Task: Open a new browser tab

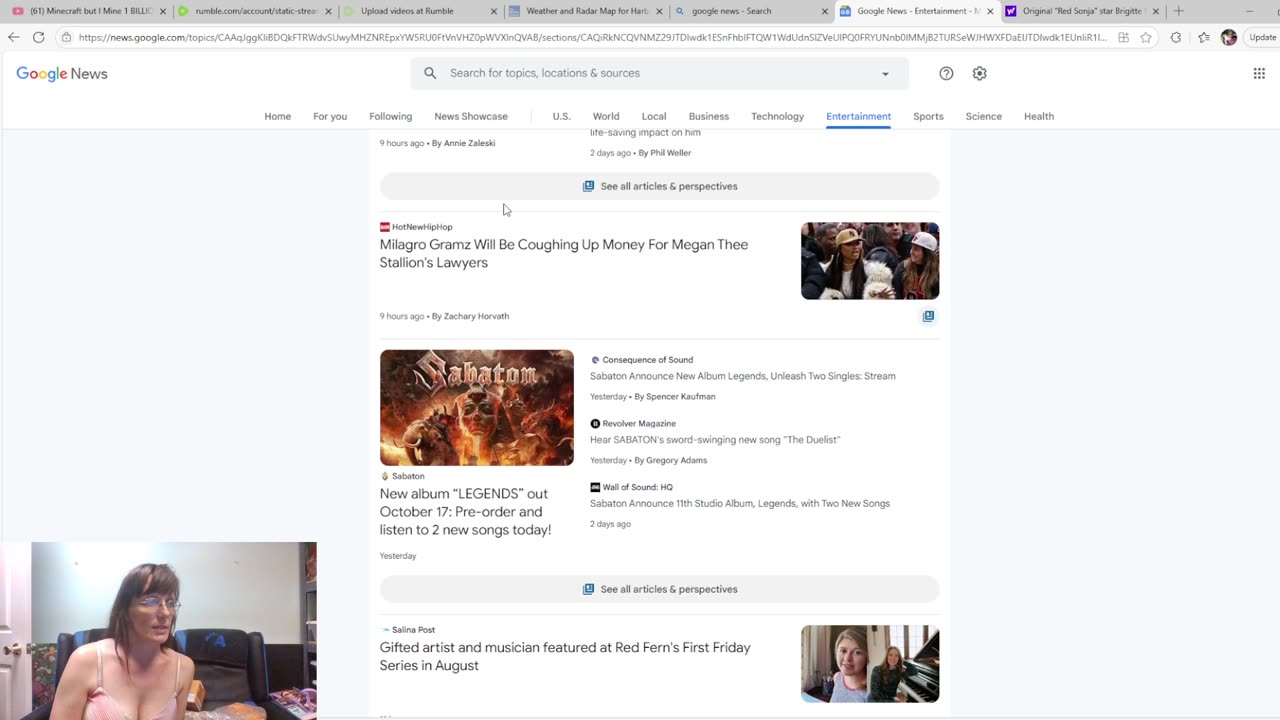Action: (1178, 11)
